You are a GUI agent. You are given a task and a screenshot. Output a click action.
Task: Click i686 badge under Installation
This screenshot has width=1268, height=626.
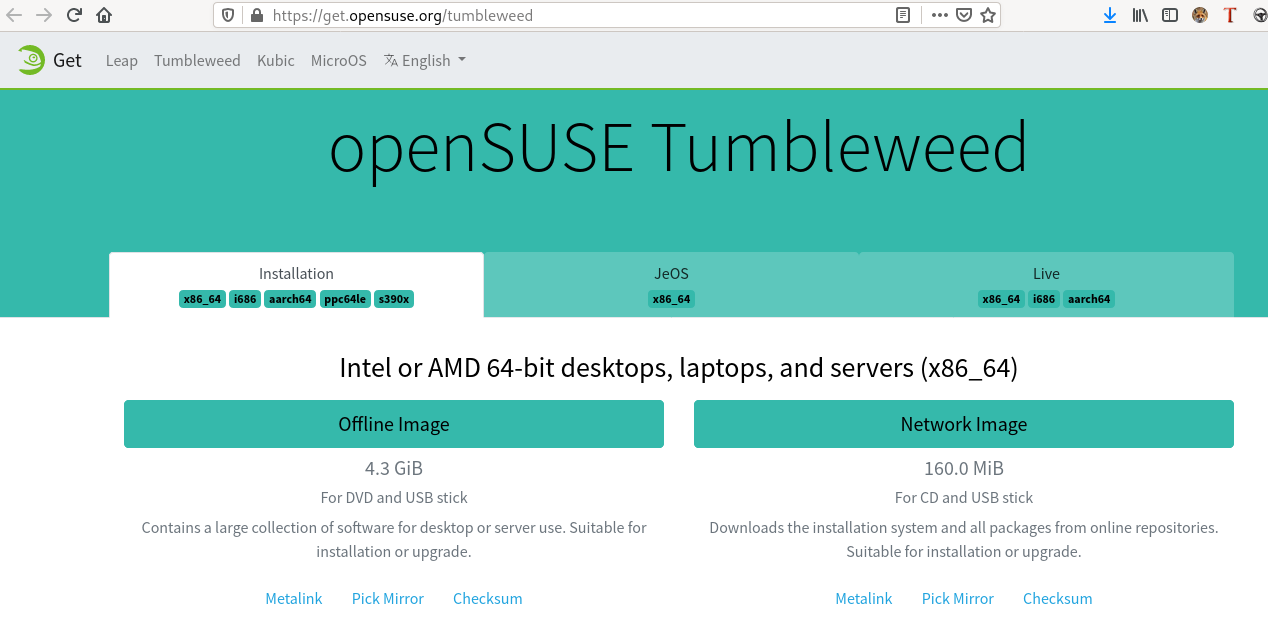click(245, 299)
